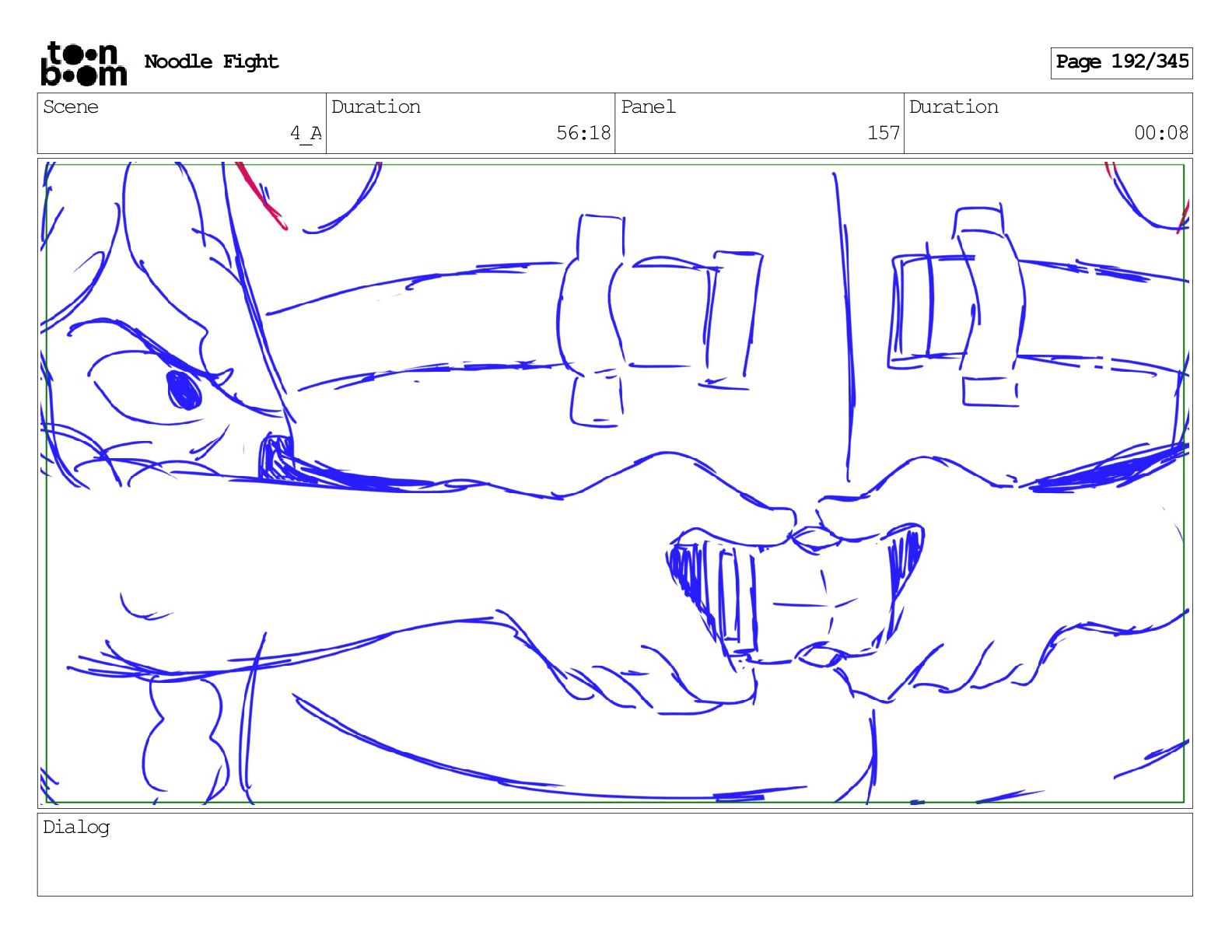Click the Panel header label
The width and height of the screenshot is (1232, 952).
(648, 107)
